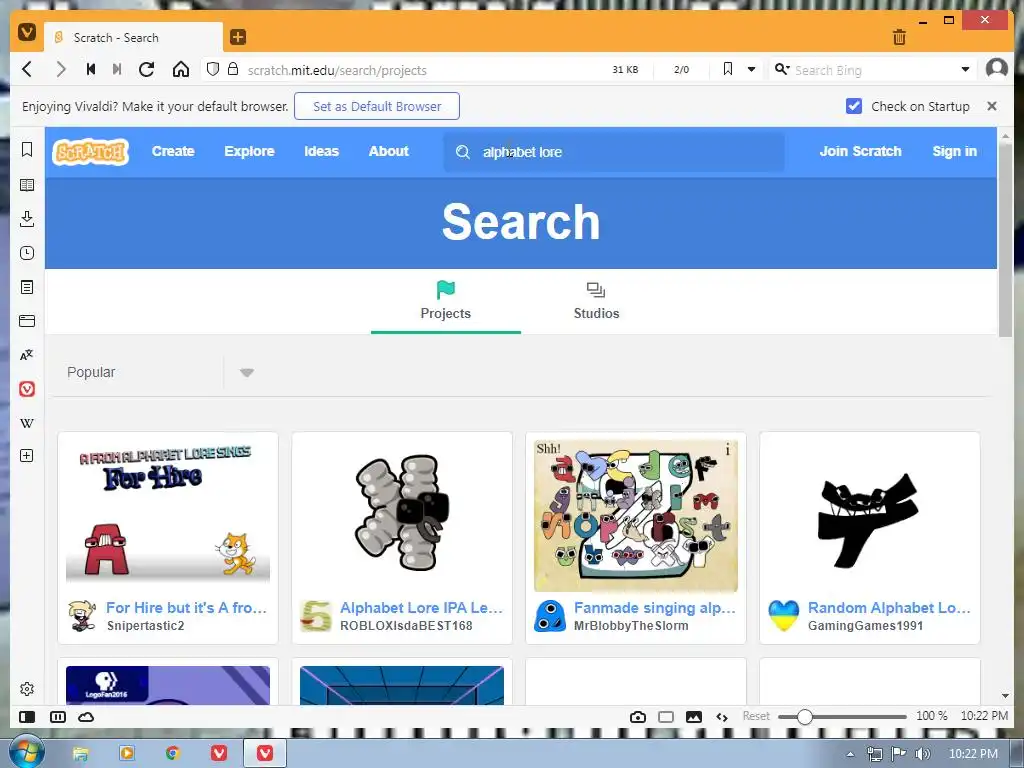This screenshot has height=768, width=1024.
Task: Switch to the Studios tab
Action: [596, 301]
